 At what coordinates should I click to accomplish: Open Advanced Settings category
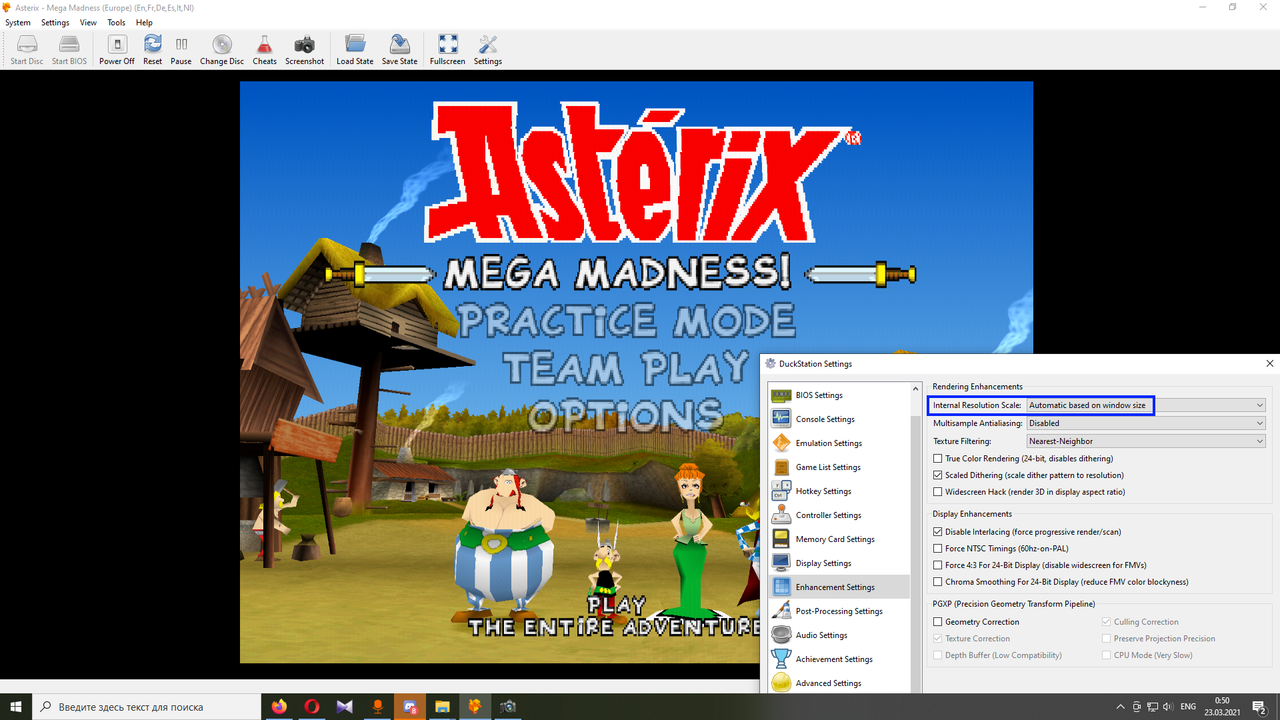(x=839, y=683)
